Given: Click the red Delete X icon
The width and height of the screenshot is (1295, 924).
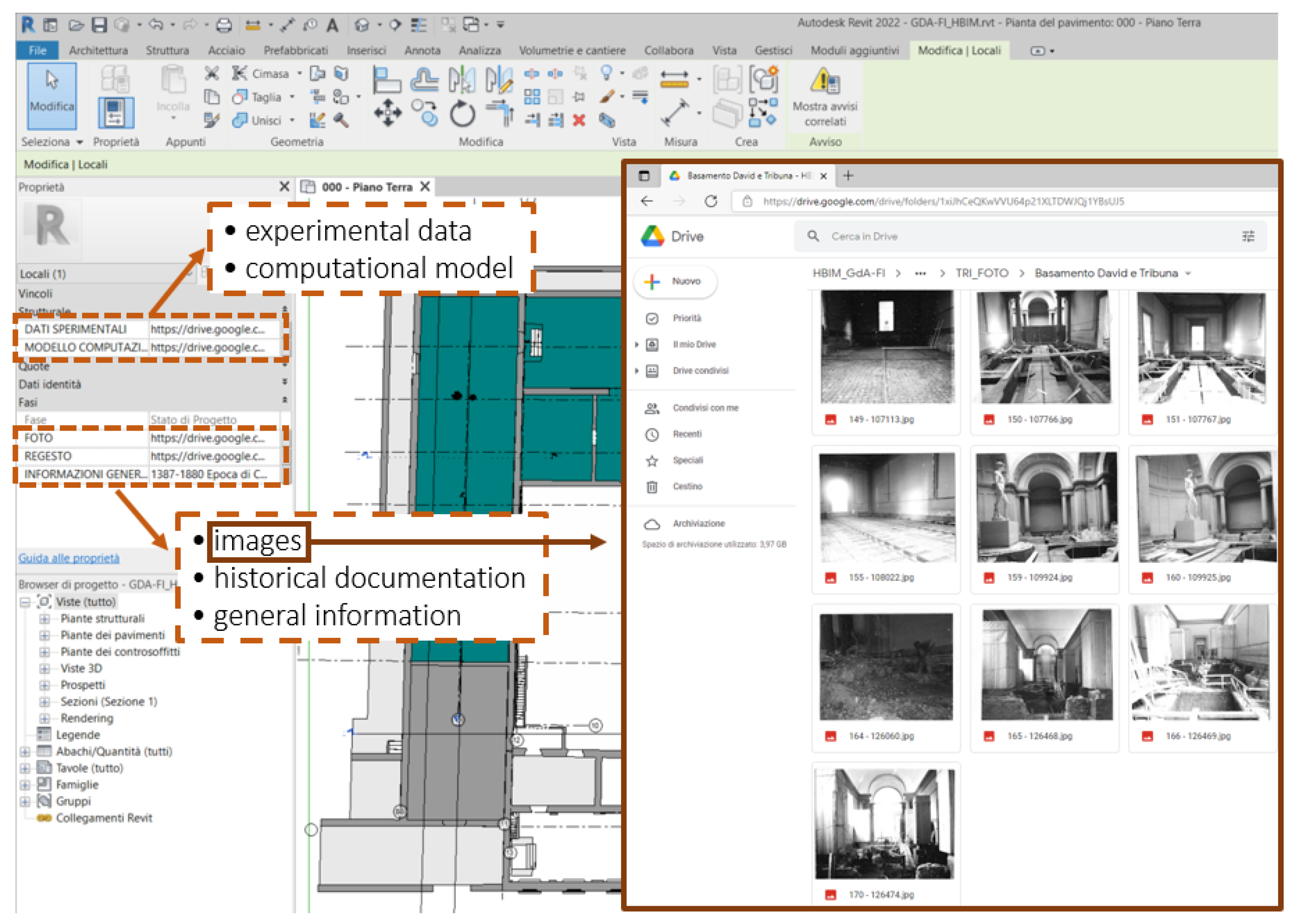Looking at the screenshot, I should pos(579,120).
